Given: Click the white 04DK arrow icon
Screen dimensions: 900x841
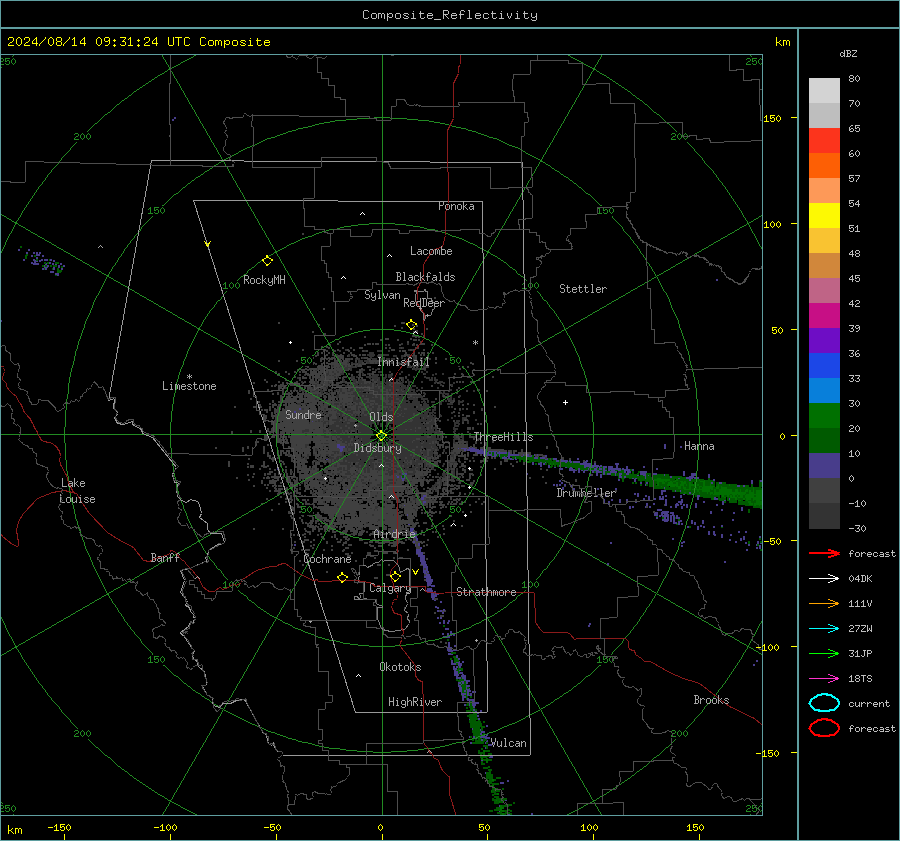Looking at the screenshot, I should point(824,579).
